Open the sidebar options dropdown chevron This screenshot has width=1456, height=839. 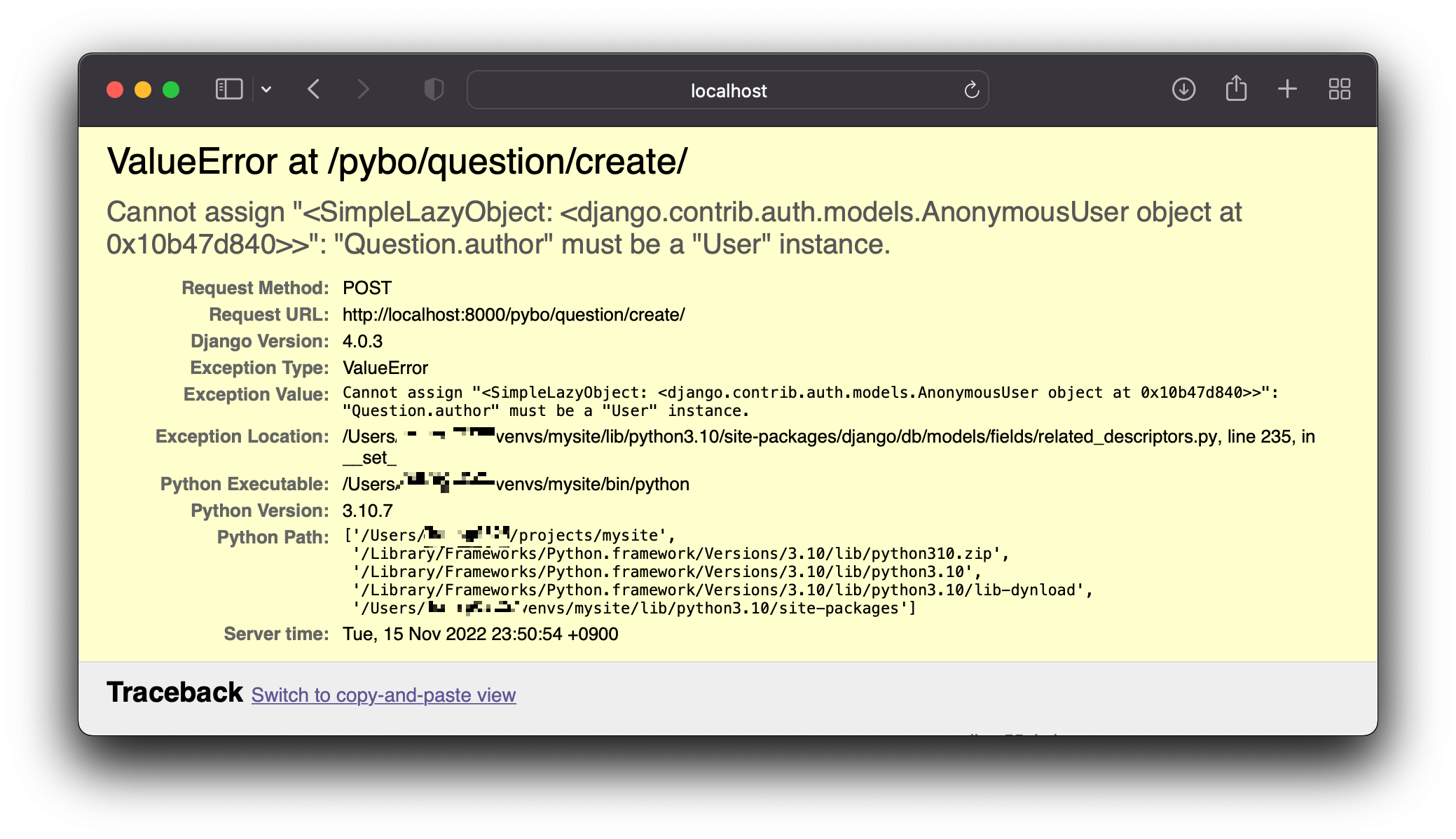266,90
